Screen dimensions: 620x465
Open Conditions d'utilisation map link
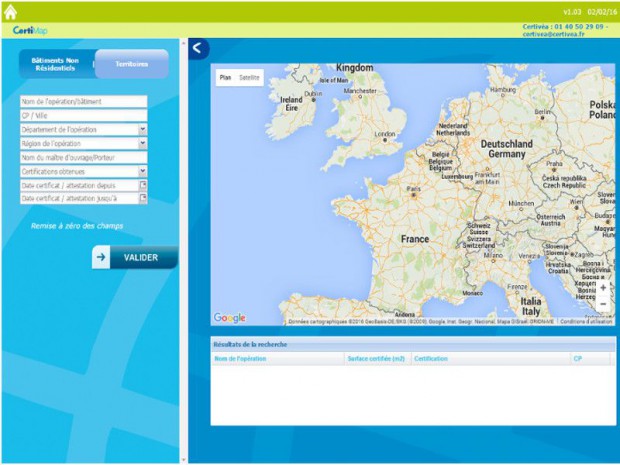click(x=586, y=321)
